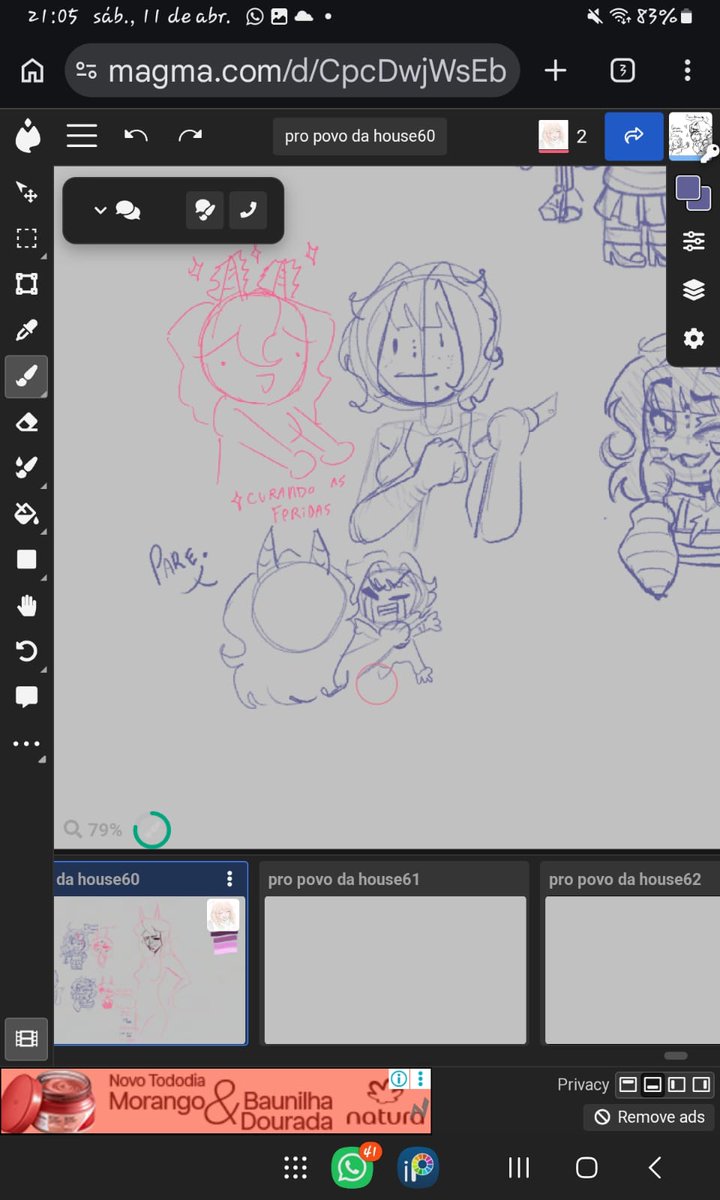Select the 'pro povo da house62' artboard

[630, 954]
